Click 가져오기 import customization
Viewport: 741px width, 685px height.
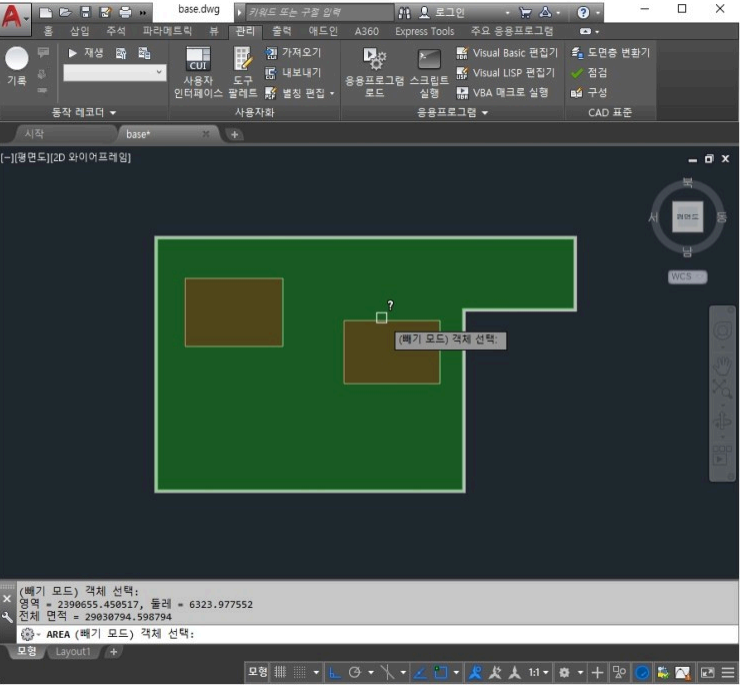coord(293,52)
